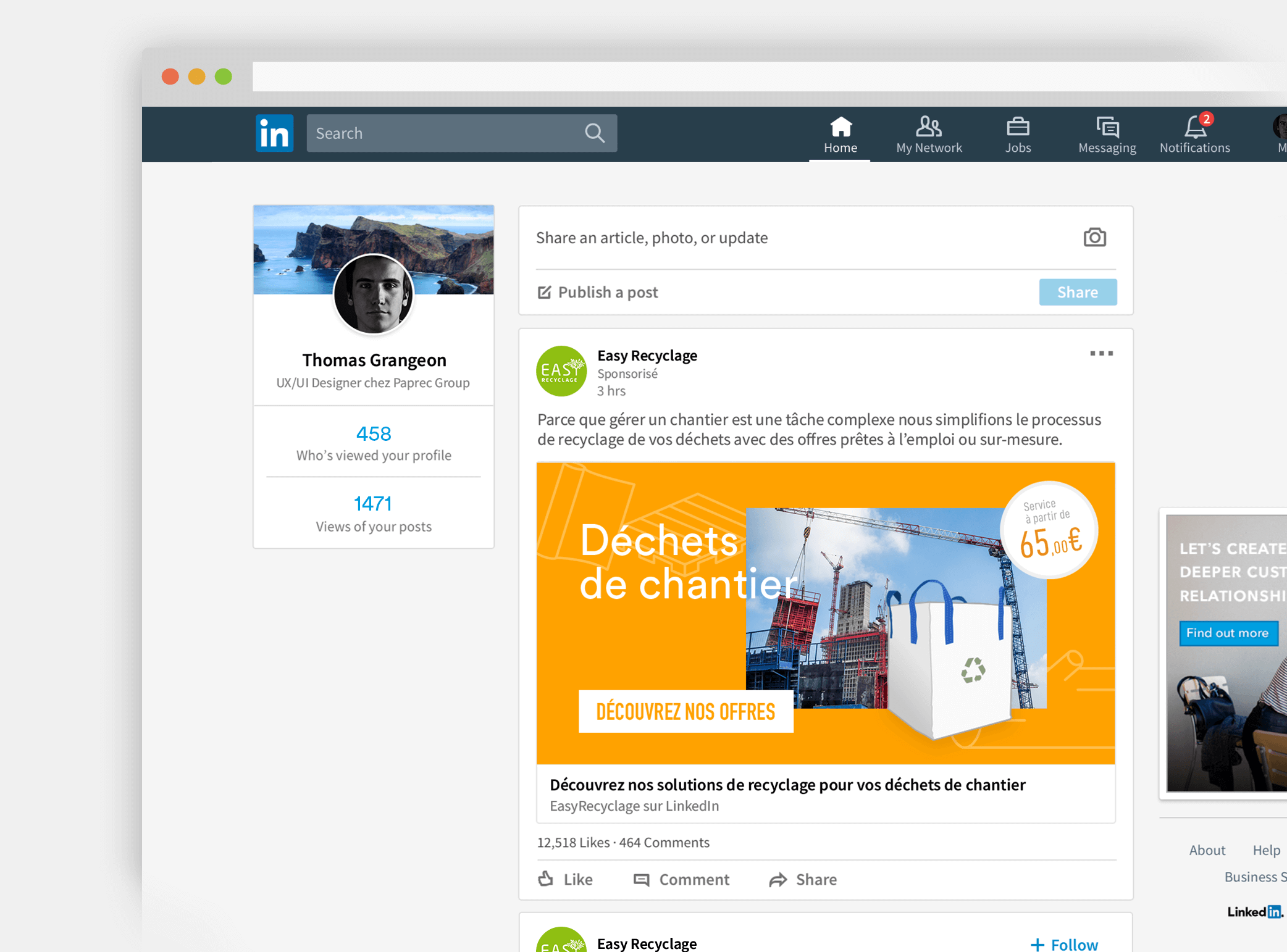Click the search magnifier icon
This screenshot has width=1287, height=952.
click(x=595, y=133)
